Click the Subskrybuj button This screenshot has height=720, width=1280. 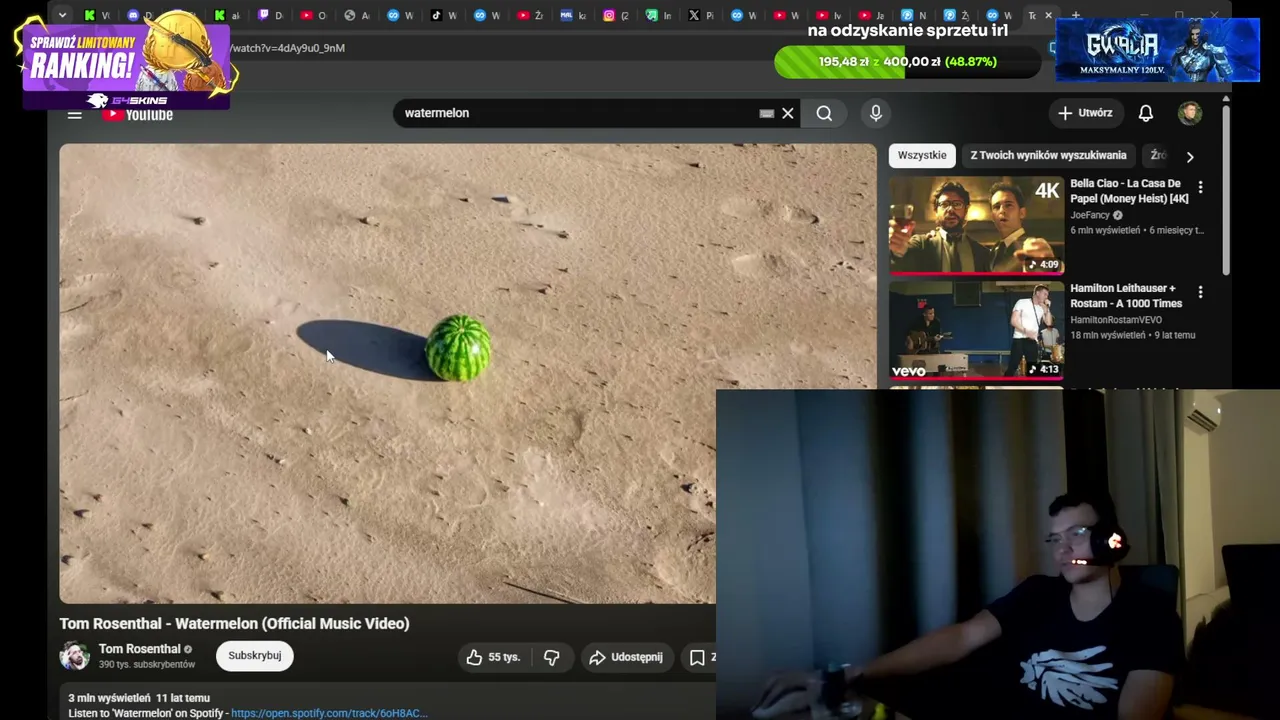click(255, 656)
